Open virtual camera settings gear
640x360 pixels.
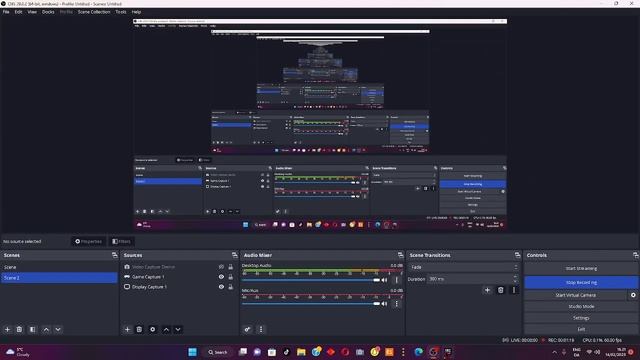tap(633, 295)
